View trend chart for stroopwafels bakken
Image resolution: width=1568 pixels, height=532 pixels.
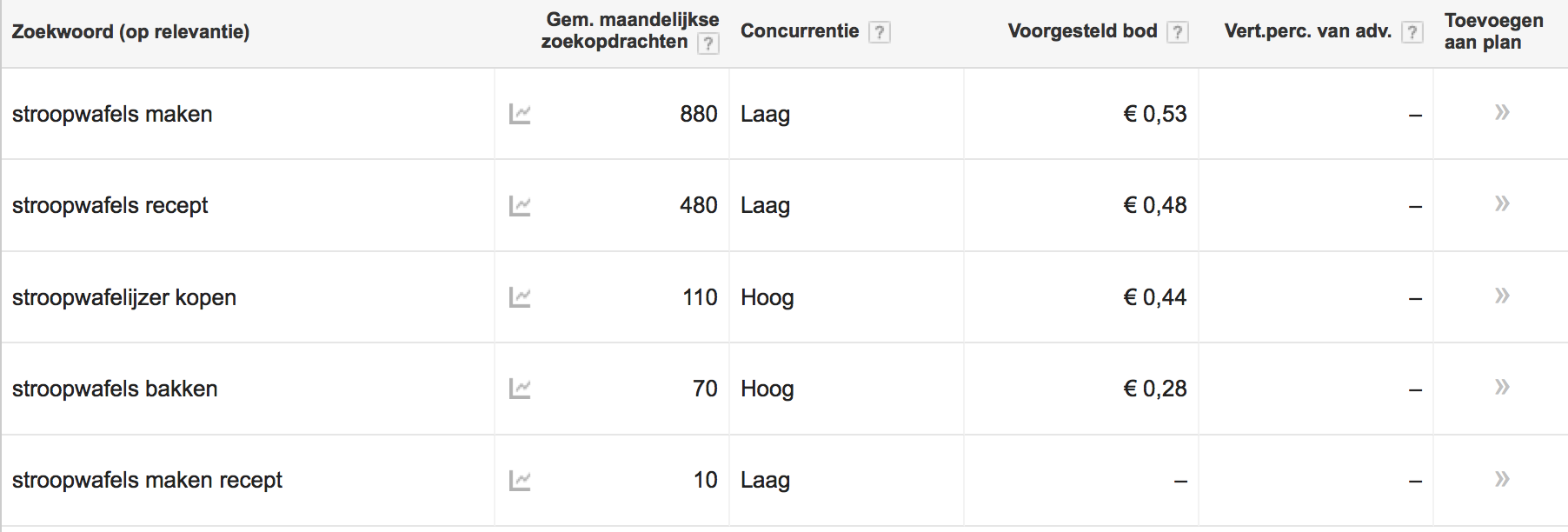[x=520, y=389]
